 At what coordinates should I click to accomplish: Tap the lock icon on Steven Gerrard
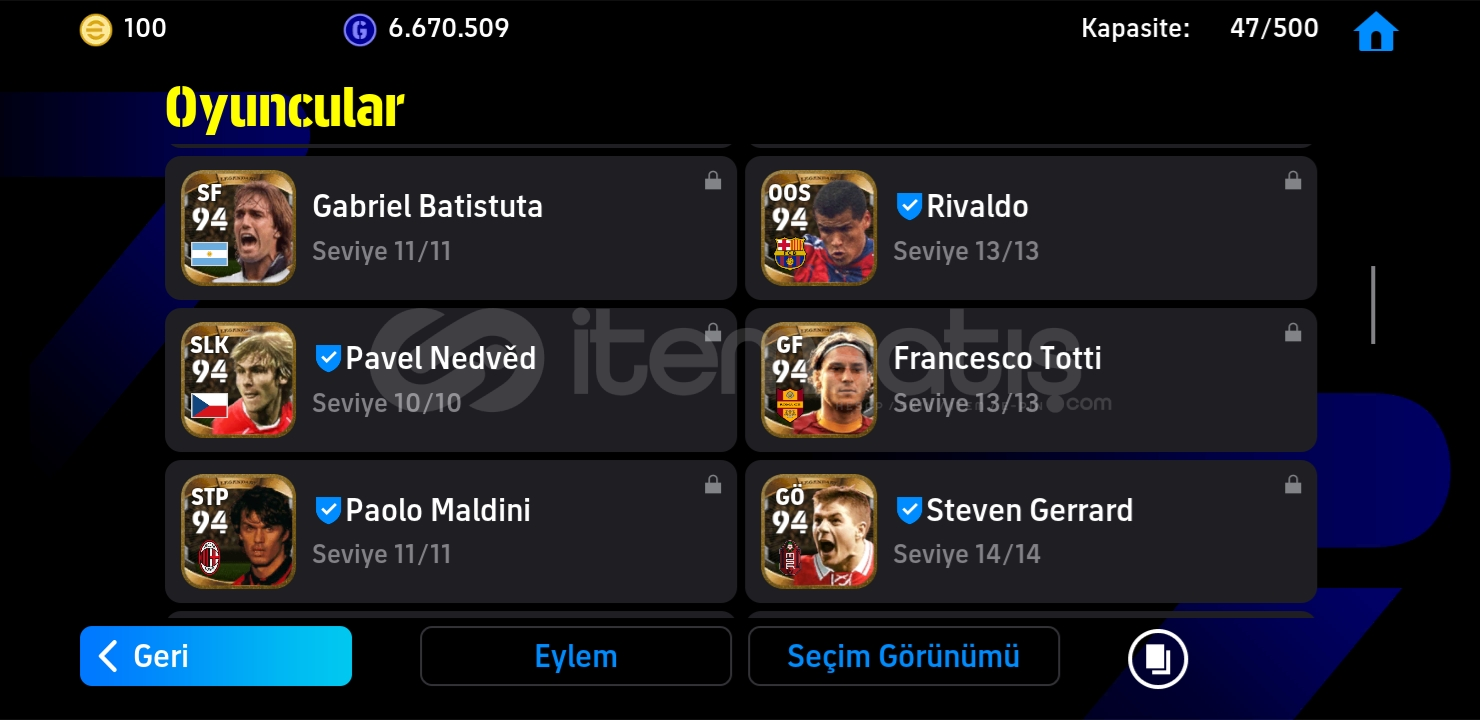pos(1293,484)
